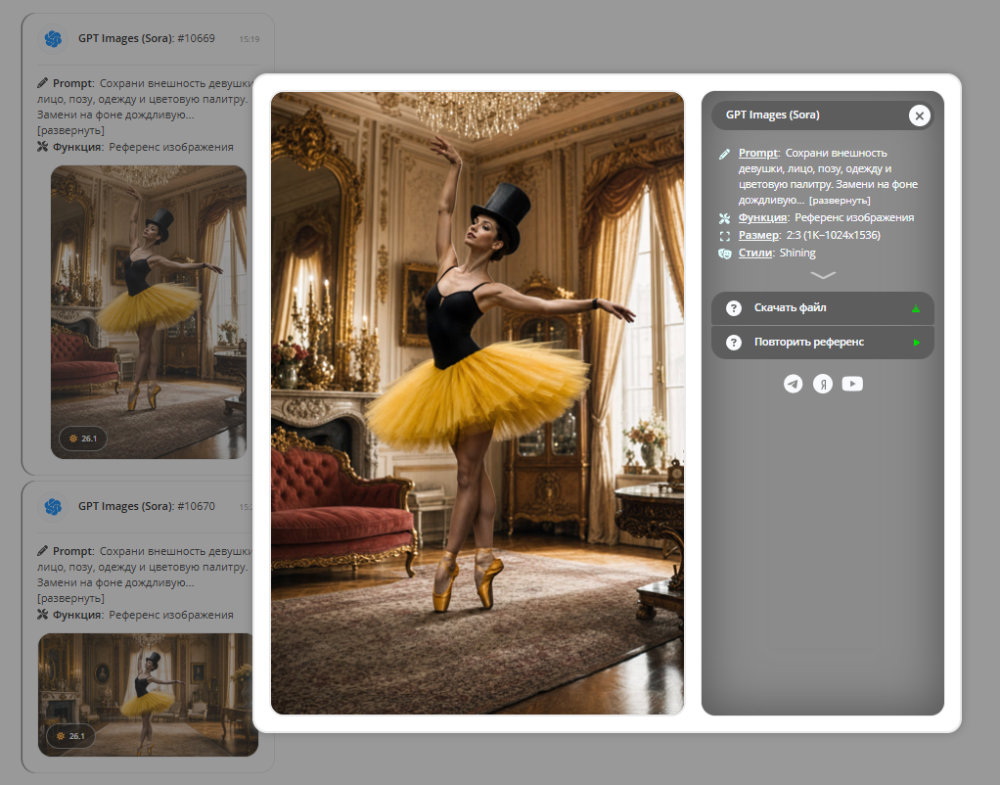The height and width of the screenshot is (785, 1000).
Task: Click the green download arrow icon
Action: (916, 309)
